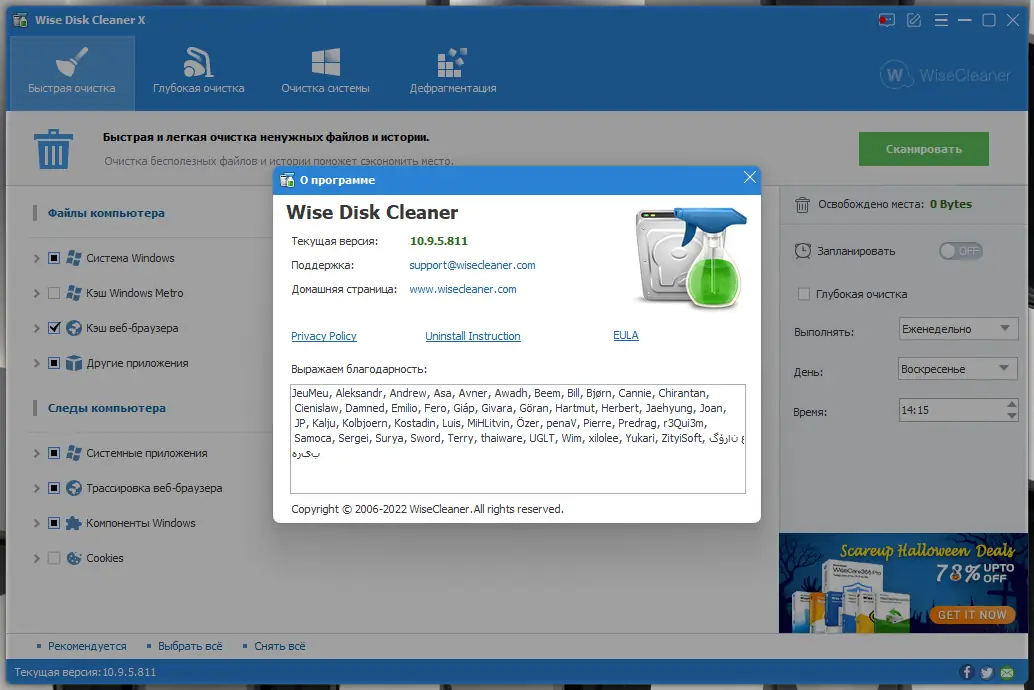Click the Другие приложения box icon

pos(74,363)
